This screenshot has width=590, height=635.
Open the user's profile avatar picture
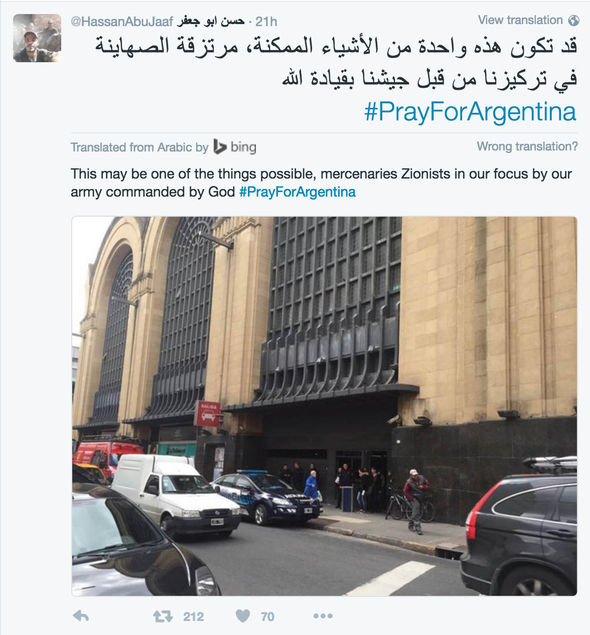pyautogui.click(x=37, y=38)
